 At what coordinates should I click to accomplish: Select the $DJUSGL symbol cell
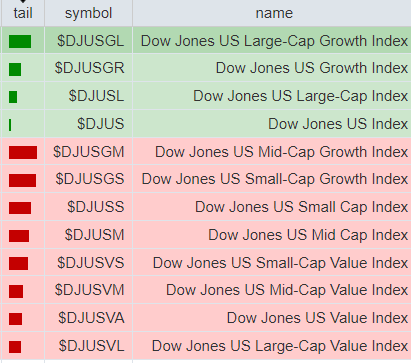(x=88, y=41)
